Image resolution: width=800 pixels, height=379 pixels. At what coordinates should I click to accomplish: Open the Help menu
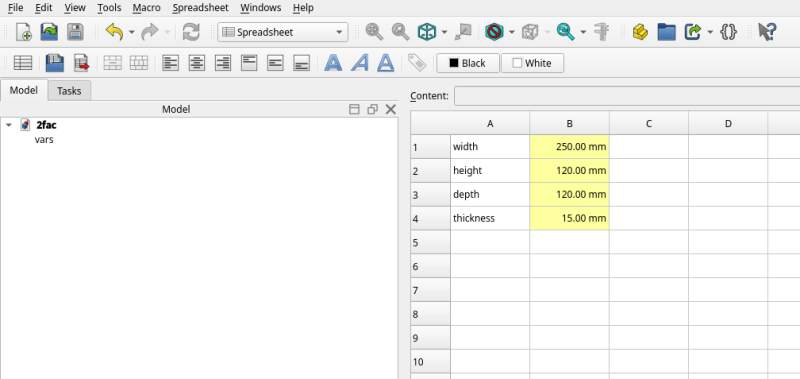coord(303,8)
